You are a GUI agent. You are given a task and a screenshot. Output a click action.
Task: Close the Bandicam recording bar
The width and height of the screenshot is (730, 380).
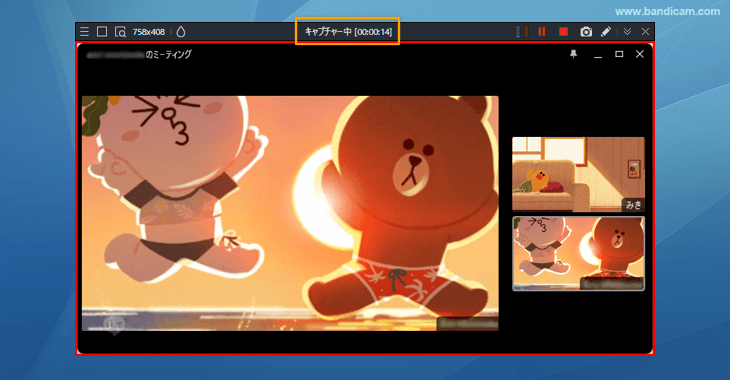pos(645,32)
